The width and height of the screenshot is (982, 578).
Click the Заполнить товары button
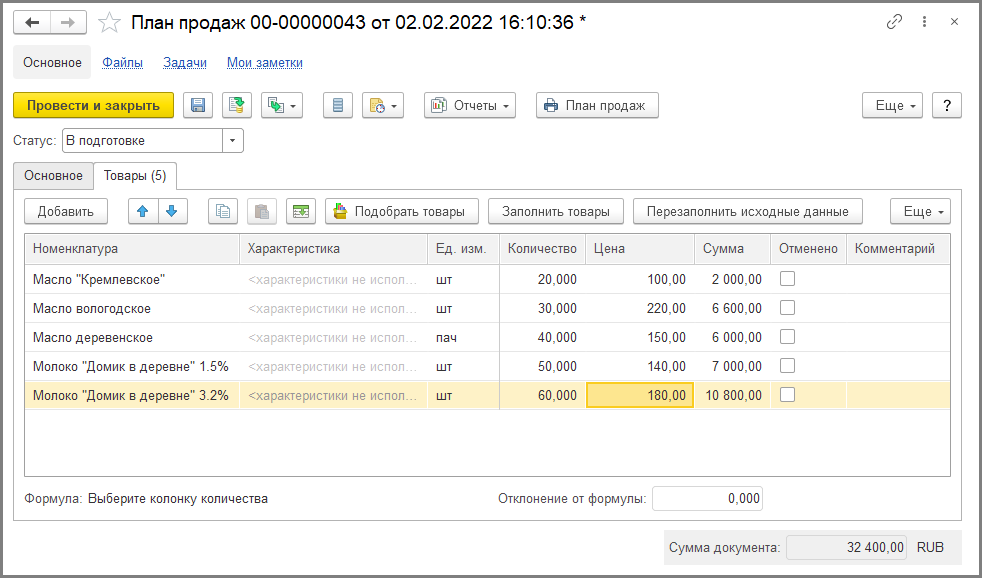click(x=555, y=211)
